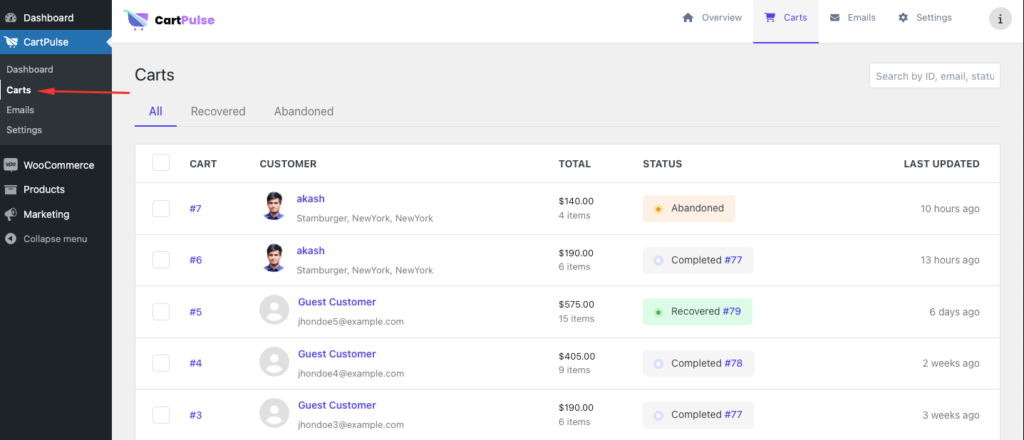Select the Recovered filter tab
Image resolution: width=1024 pixels, height=440 pixels.
click(218, 111)
